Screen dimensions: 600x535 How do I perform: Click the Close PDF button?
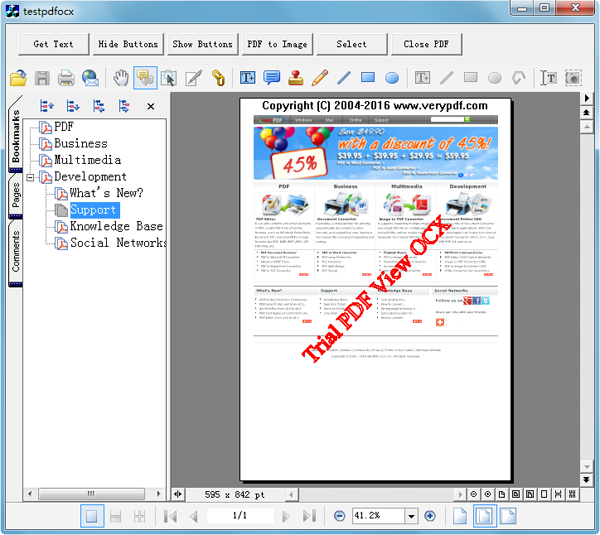pyautogui.click(x=426, y=44)
